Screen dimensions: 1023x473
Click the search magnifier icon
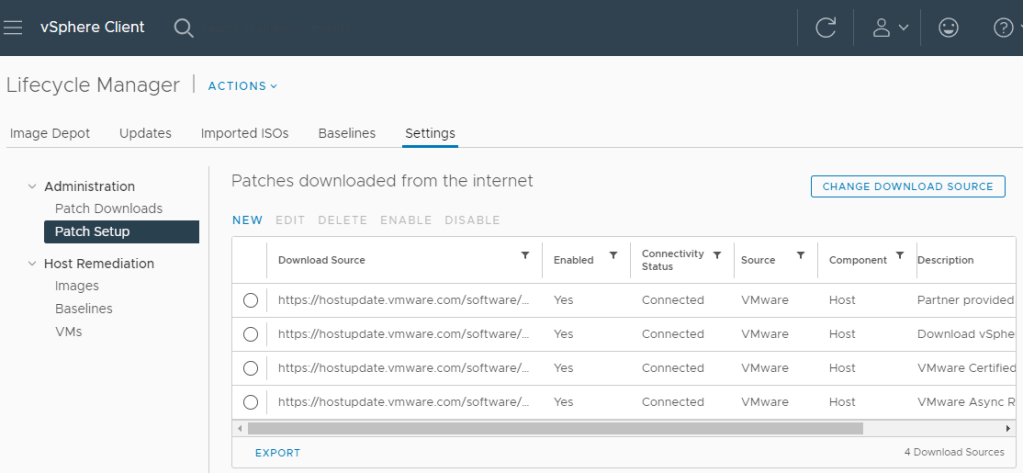[x=183, y=28]
